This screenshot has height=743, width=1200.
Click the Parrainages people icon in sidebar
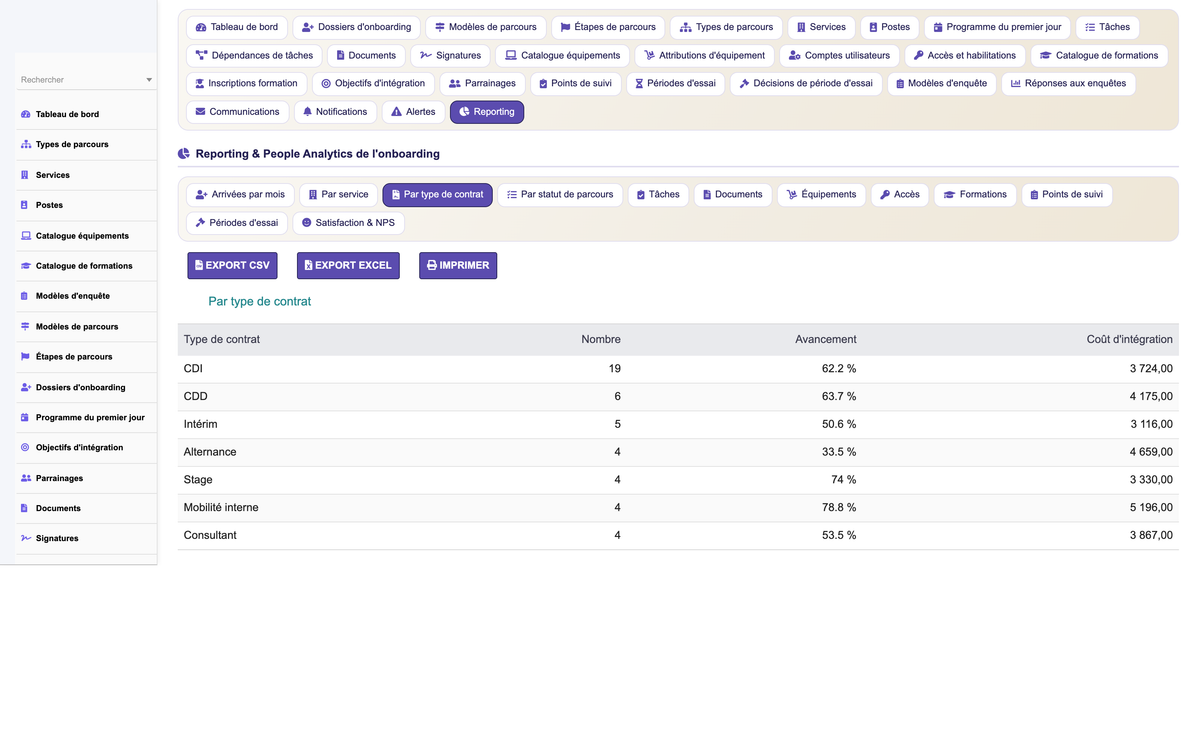[x=26, y=478]
